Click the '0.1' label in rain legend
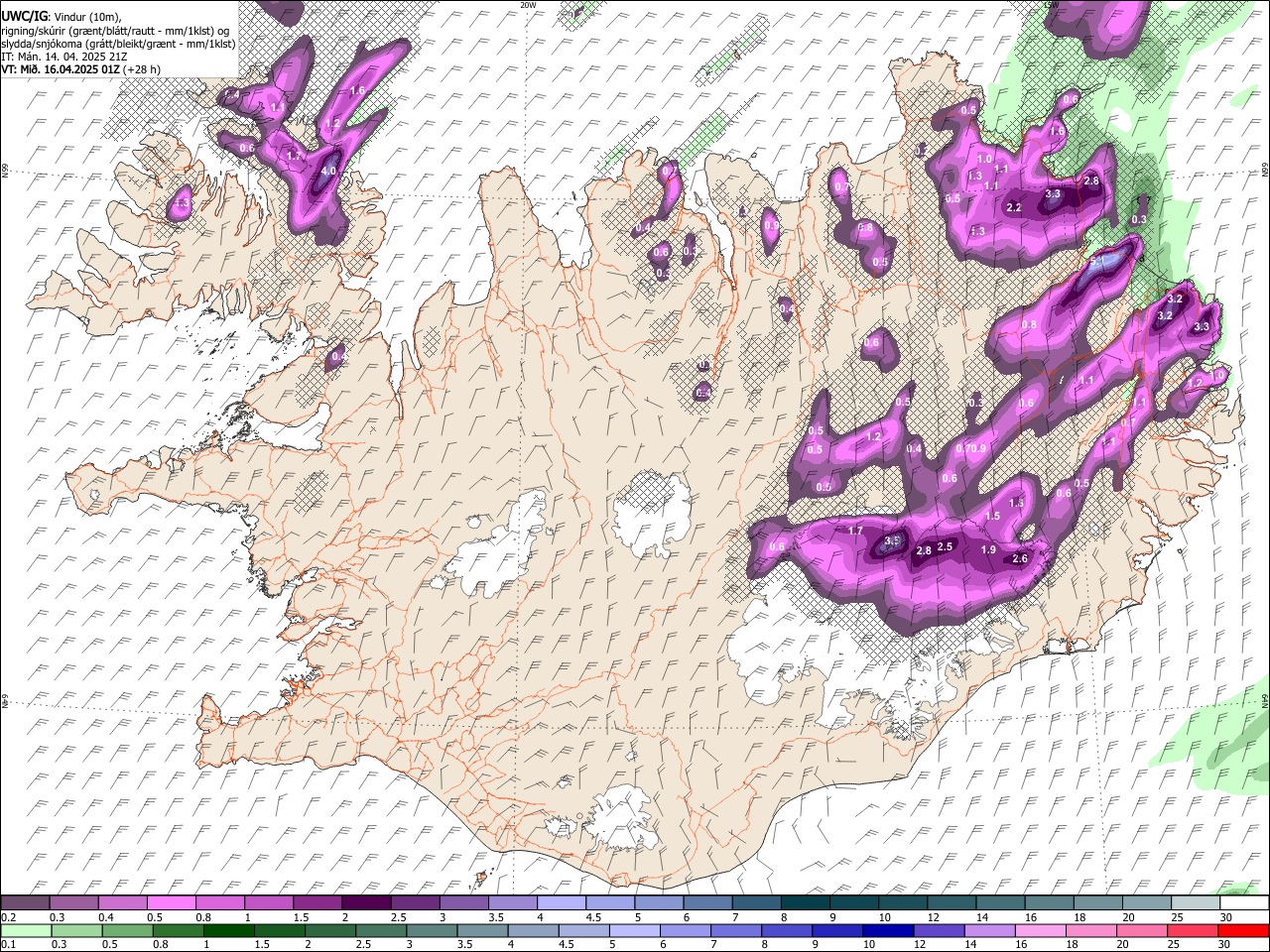Screen dimensions: 1270x952 click(x=8, y=945)
